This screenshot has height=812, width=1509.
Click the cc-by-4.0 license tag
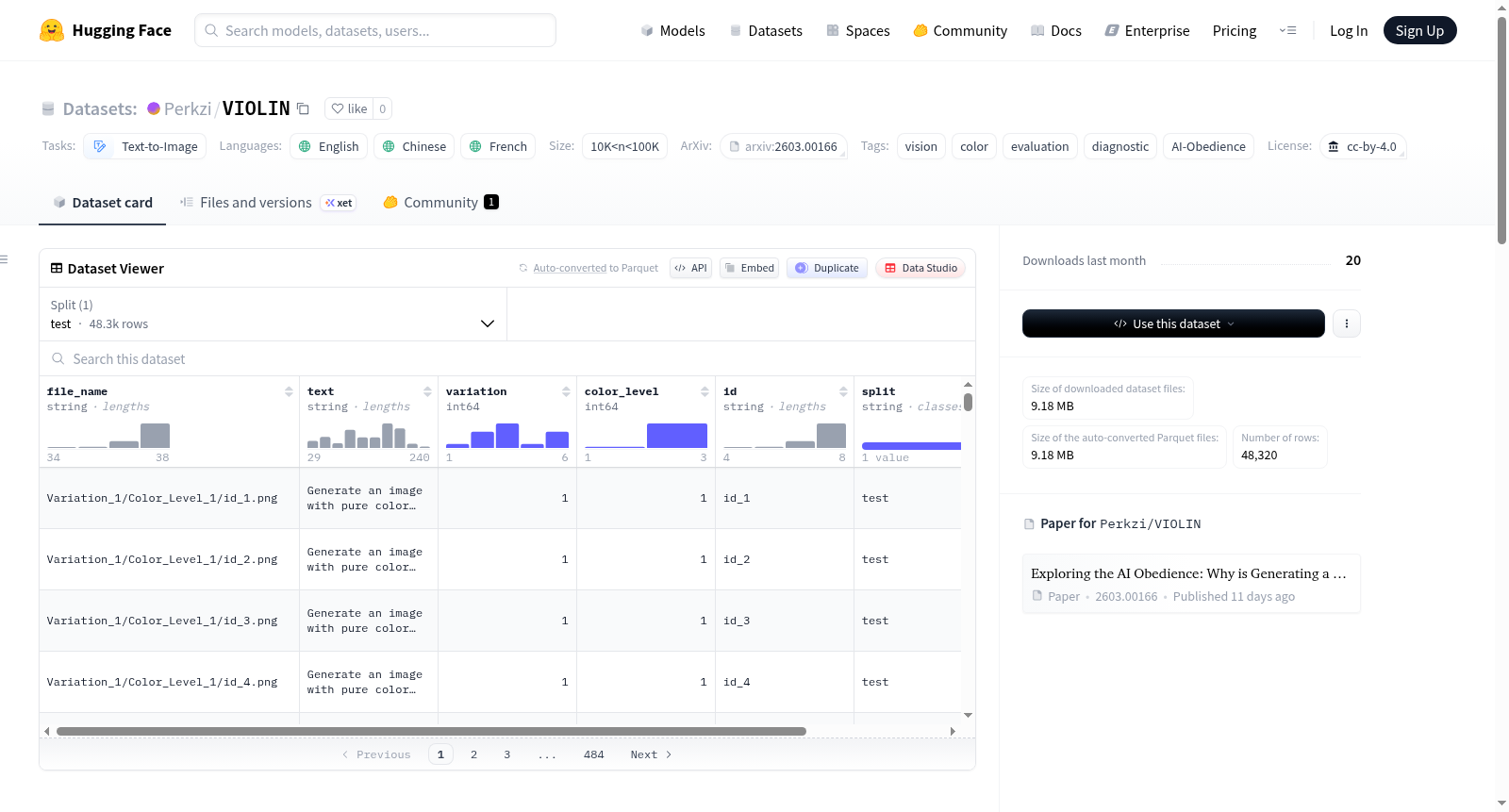click(1363, 146)
